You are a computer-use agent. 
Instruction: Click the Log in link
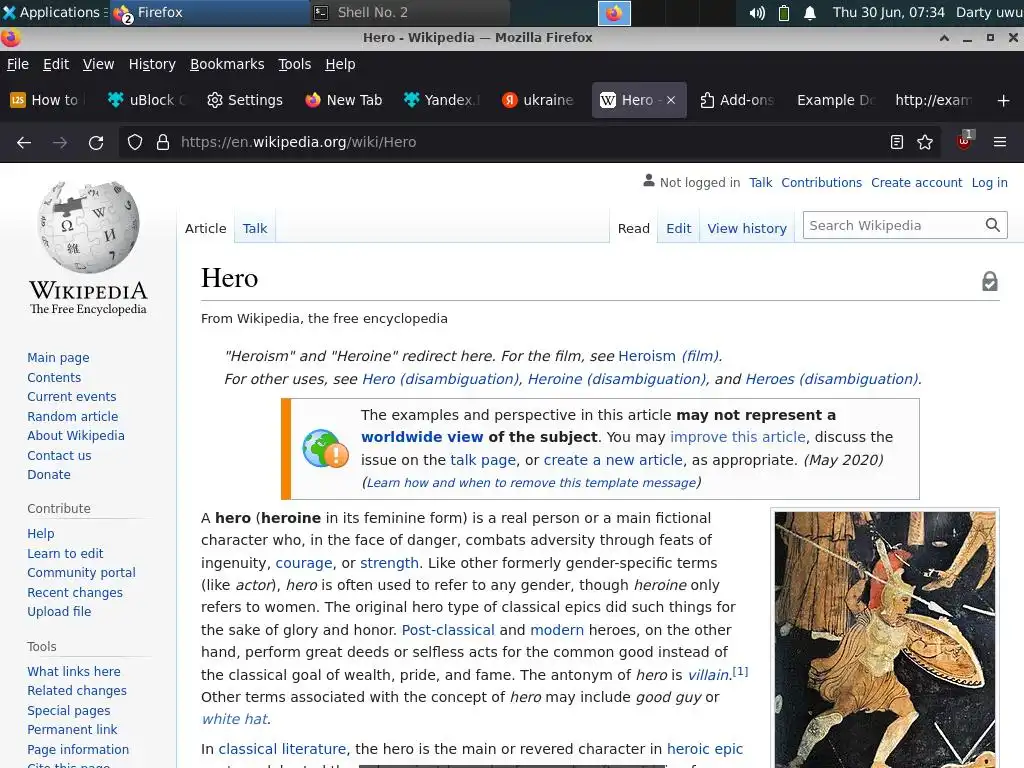(989, 183)
